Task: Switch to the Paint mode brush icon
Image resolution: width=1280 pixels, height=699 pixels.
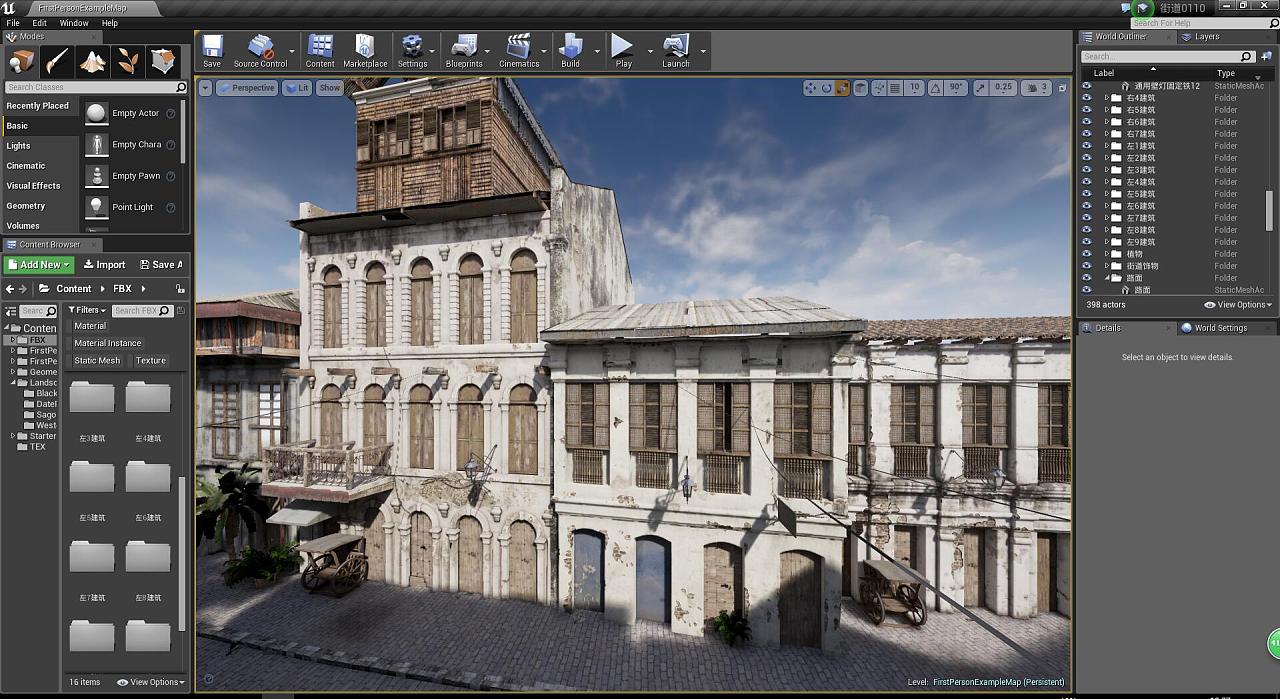Action: coord(57,62)
